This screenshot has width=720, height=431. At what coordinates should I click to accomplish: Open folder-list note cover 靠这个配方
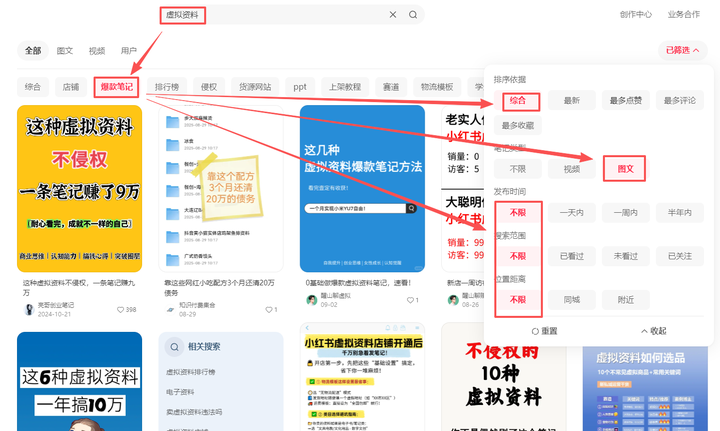point(221,189)
